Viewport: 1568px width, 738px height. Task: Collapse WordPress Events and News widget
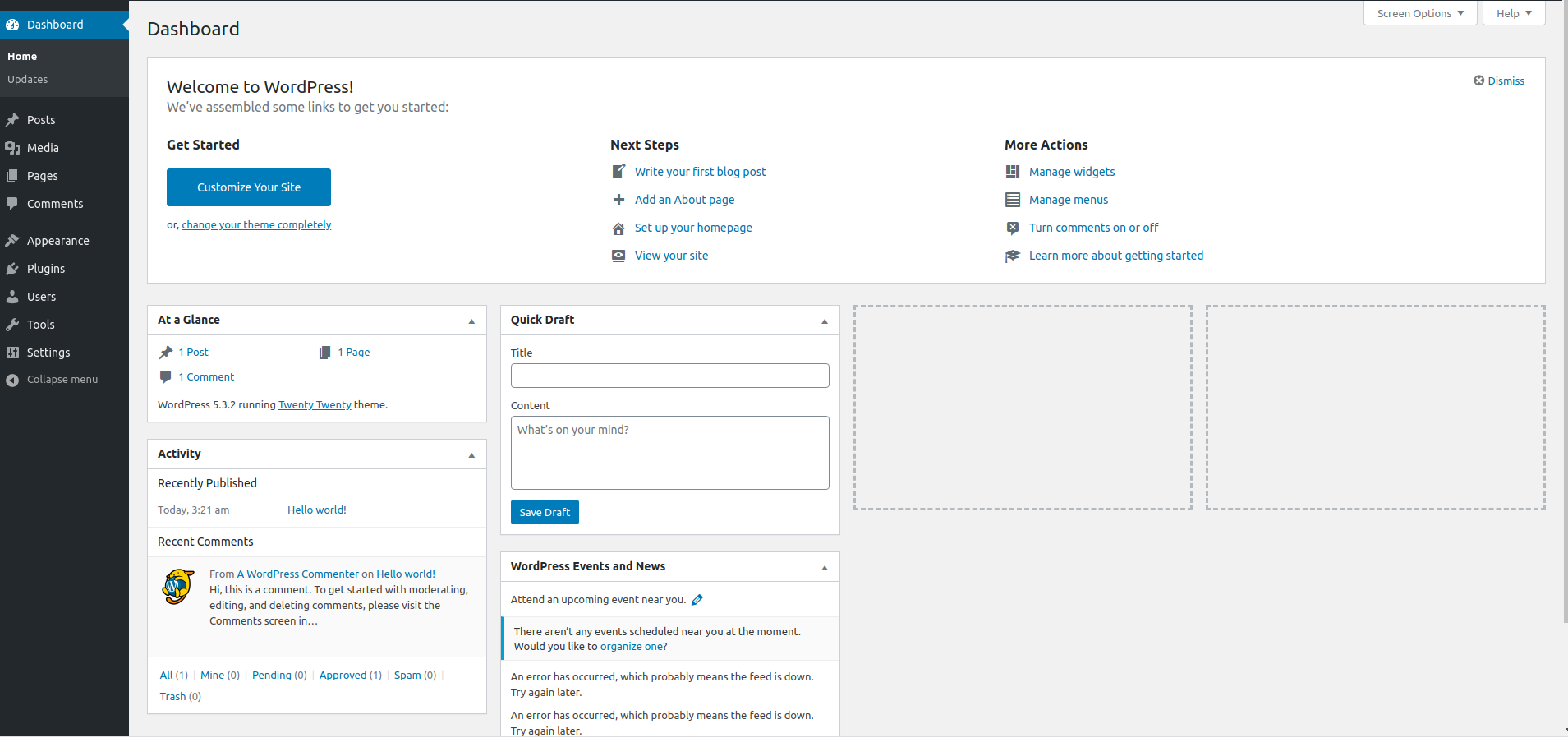(x=825, y=568)
